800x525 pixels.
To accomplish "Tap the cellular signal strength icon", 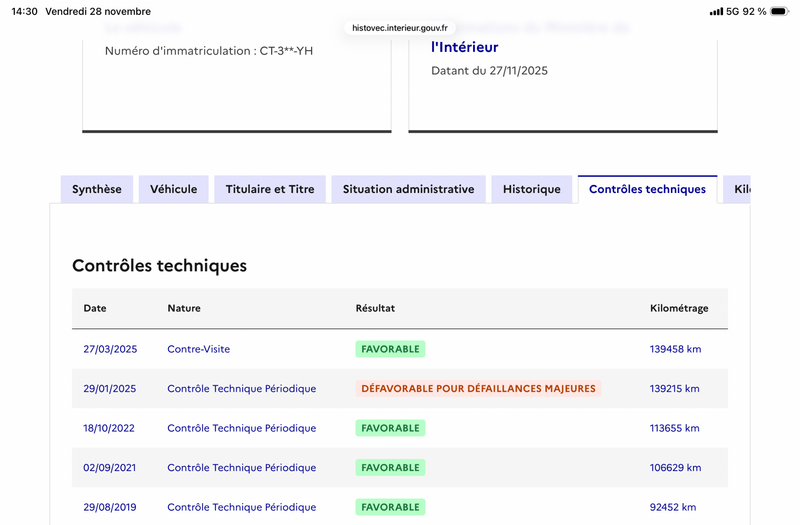I will click(716, 11).
